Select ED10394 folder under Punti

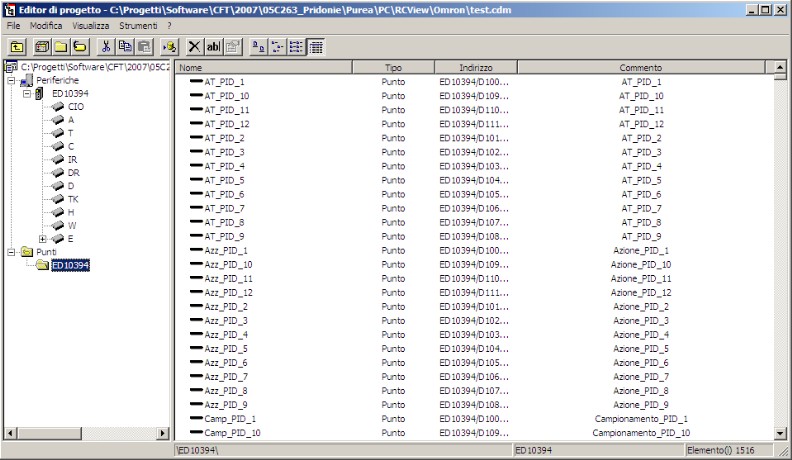click(x=71, y=265)
